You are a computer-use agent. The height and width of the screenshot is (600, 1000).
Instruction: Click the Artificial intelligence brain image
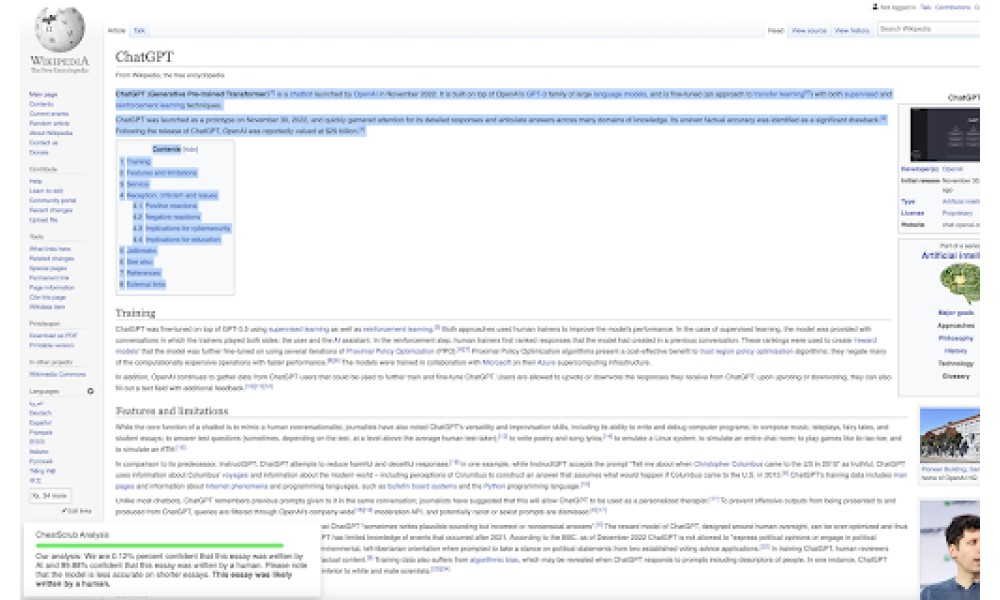coord(960,284)
